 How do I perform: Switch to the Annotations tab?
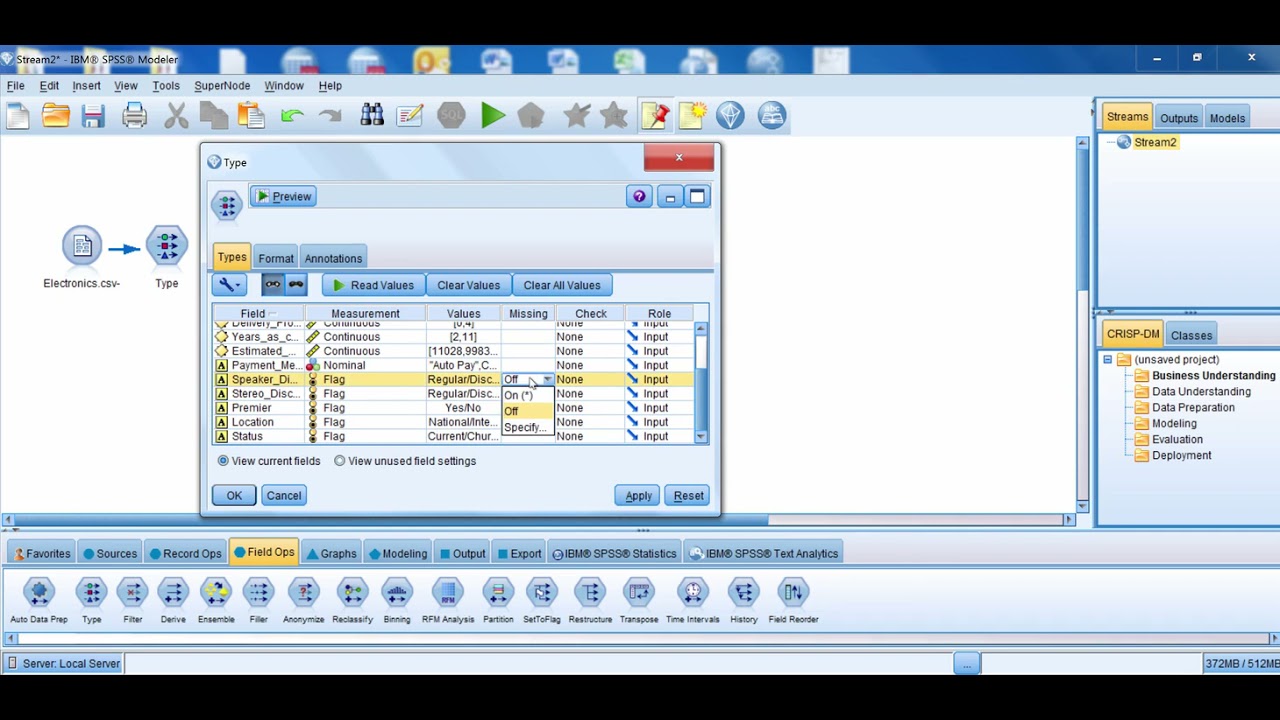click(333, 258)
